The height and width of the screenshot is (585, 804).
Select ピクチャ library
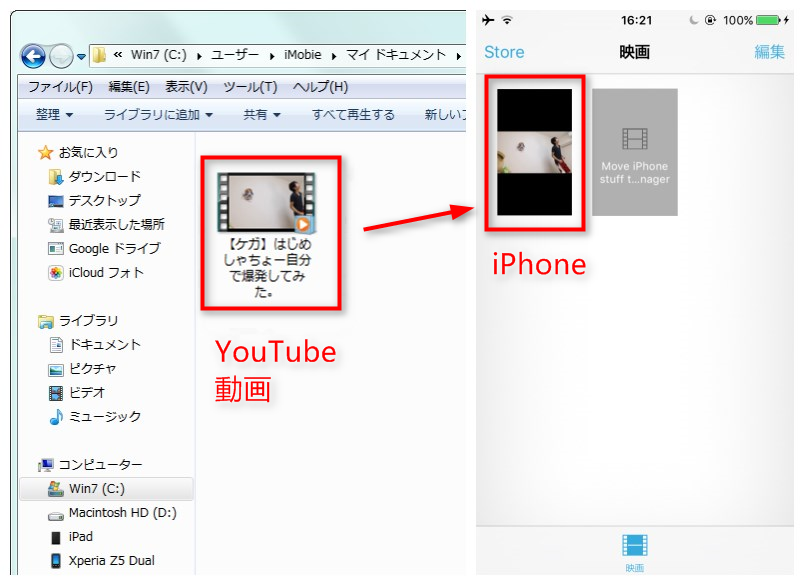pos(93,369)
